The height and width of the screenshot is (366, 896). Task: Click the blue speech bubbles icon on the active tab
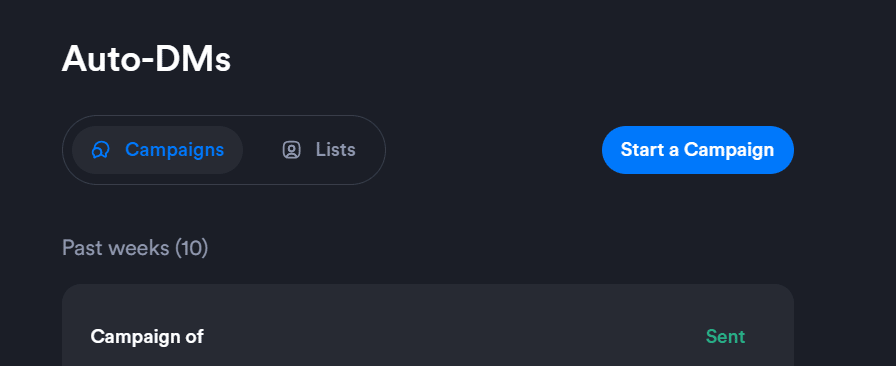(101, 150)
